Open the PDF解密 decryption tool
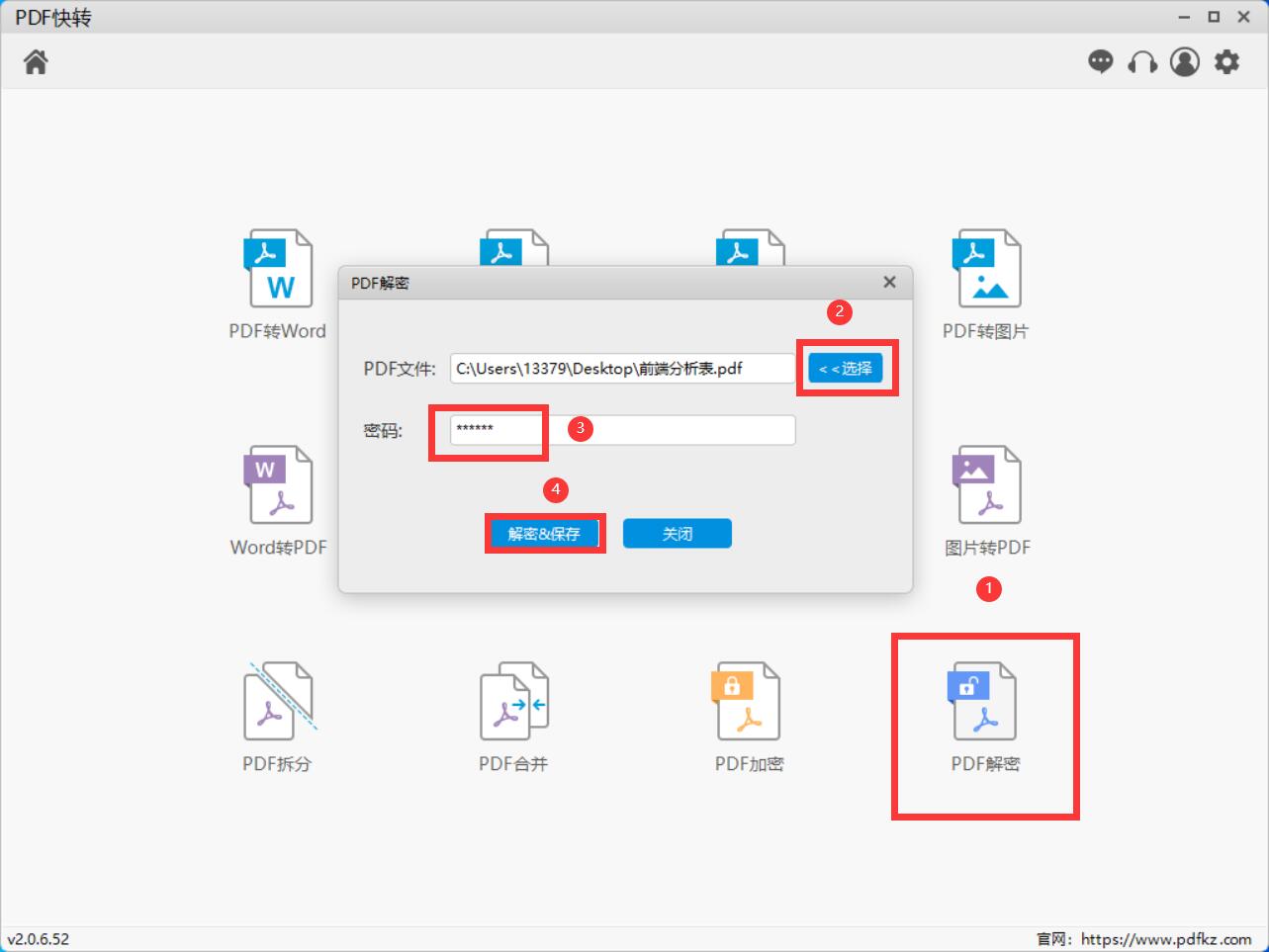1269x952 pixels. [x=984, y=715]
